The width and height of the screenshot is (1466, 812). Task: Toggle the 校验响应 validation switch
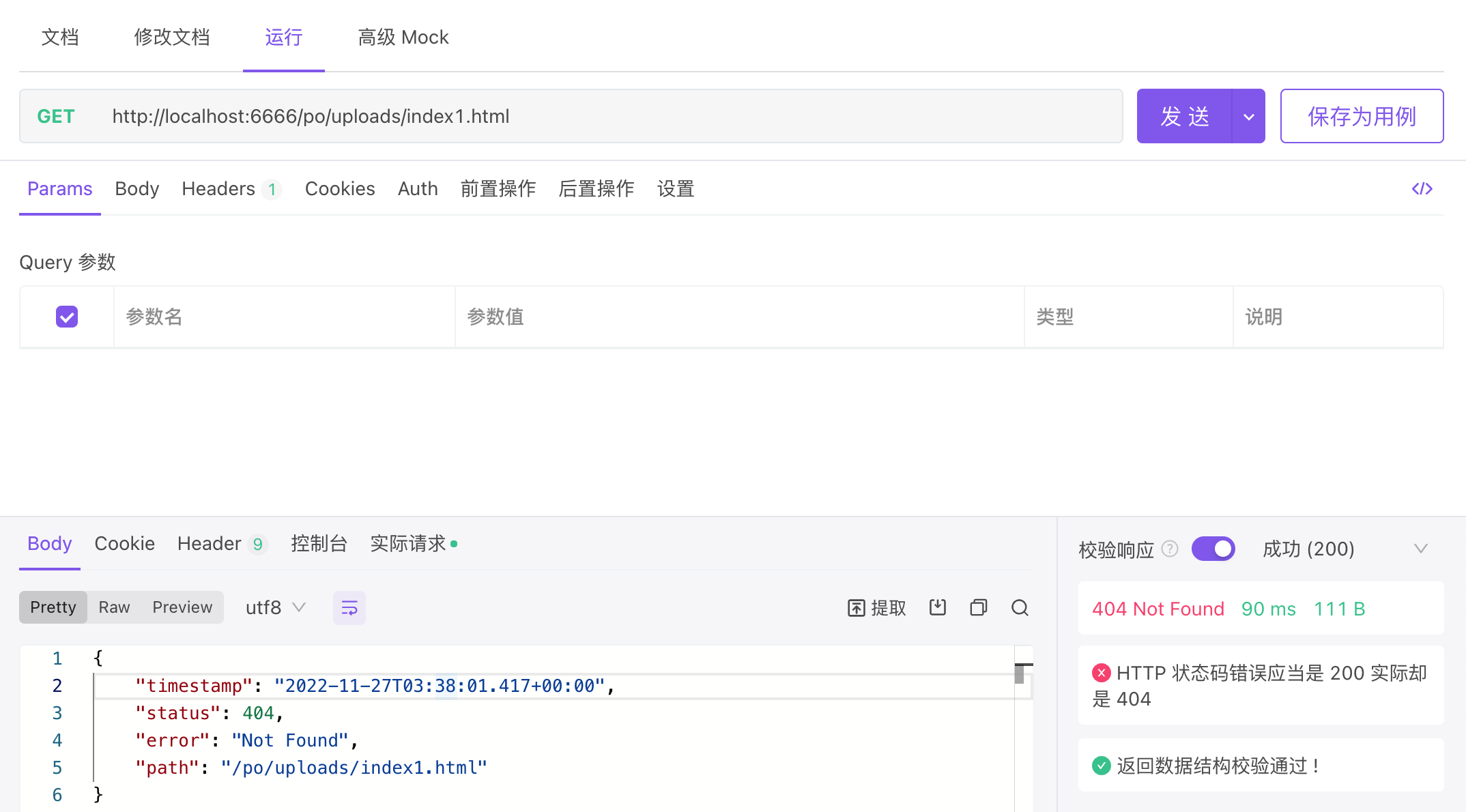1213,549
